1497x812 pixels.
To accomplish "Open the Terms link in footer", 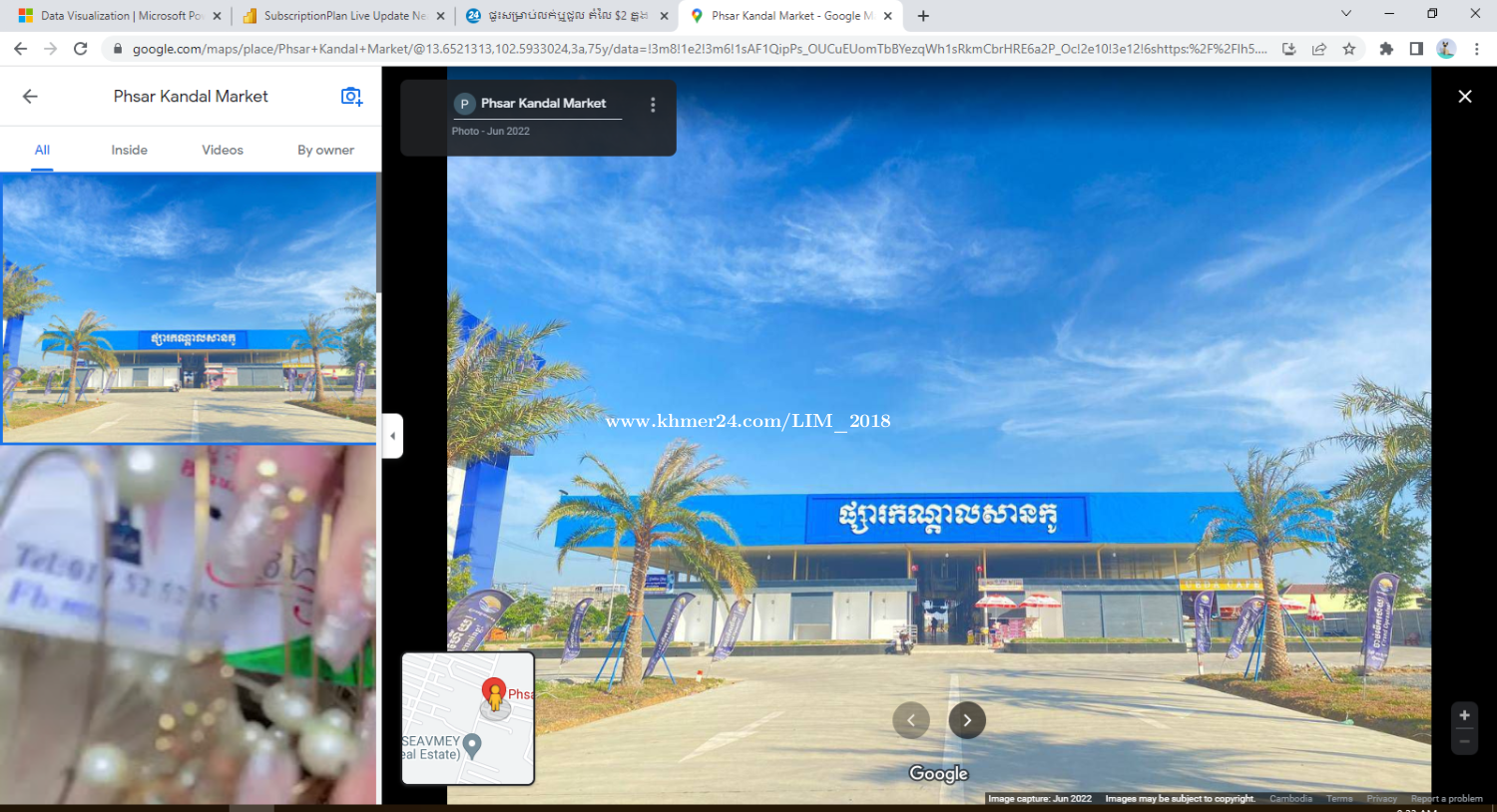I will [1339, 799].
